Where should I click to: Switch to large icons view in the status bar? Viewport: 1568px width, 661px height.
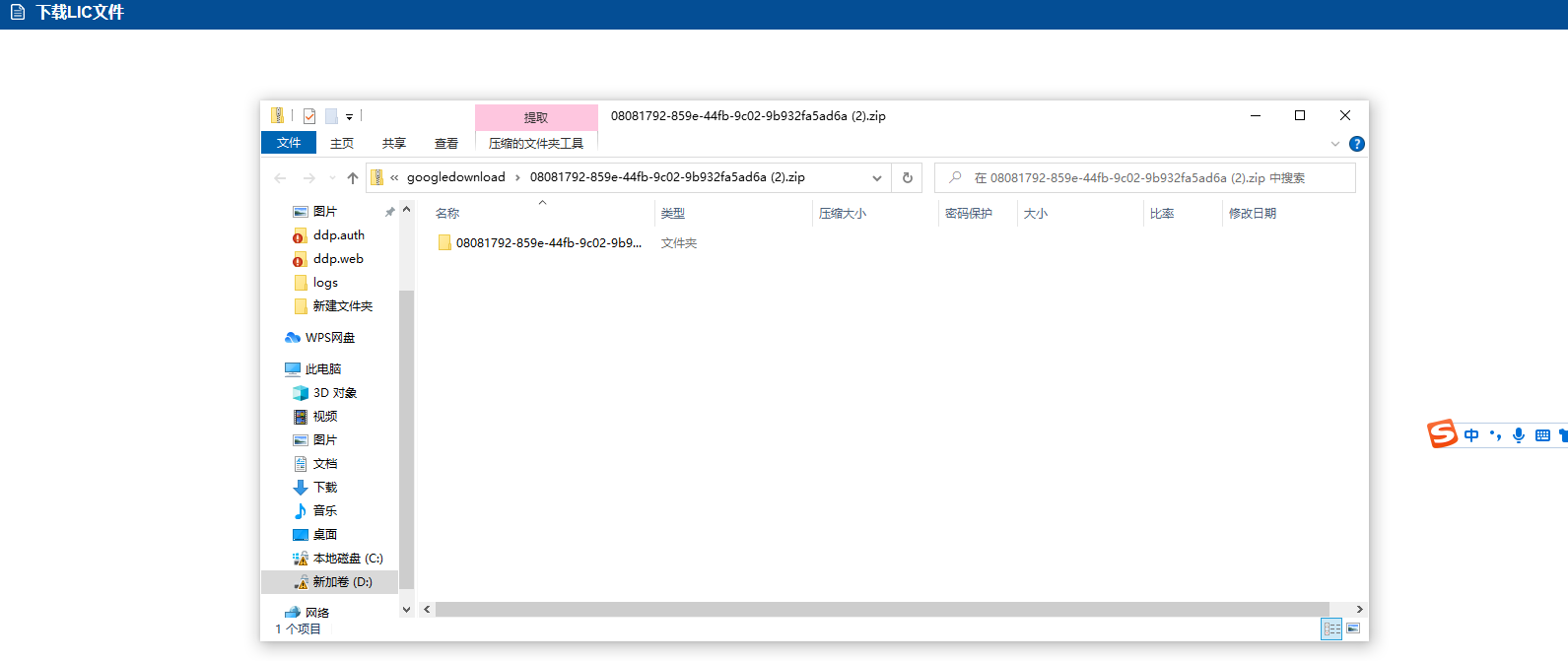(x=1353, y=628)
